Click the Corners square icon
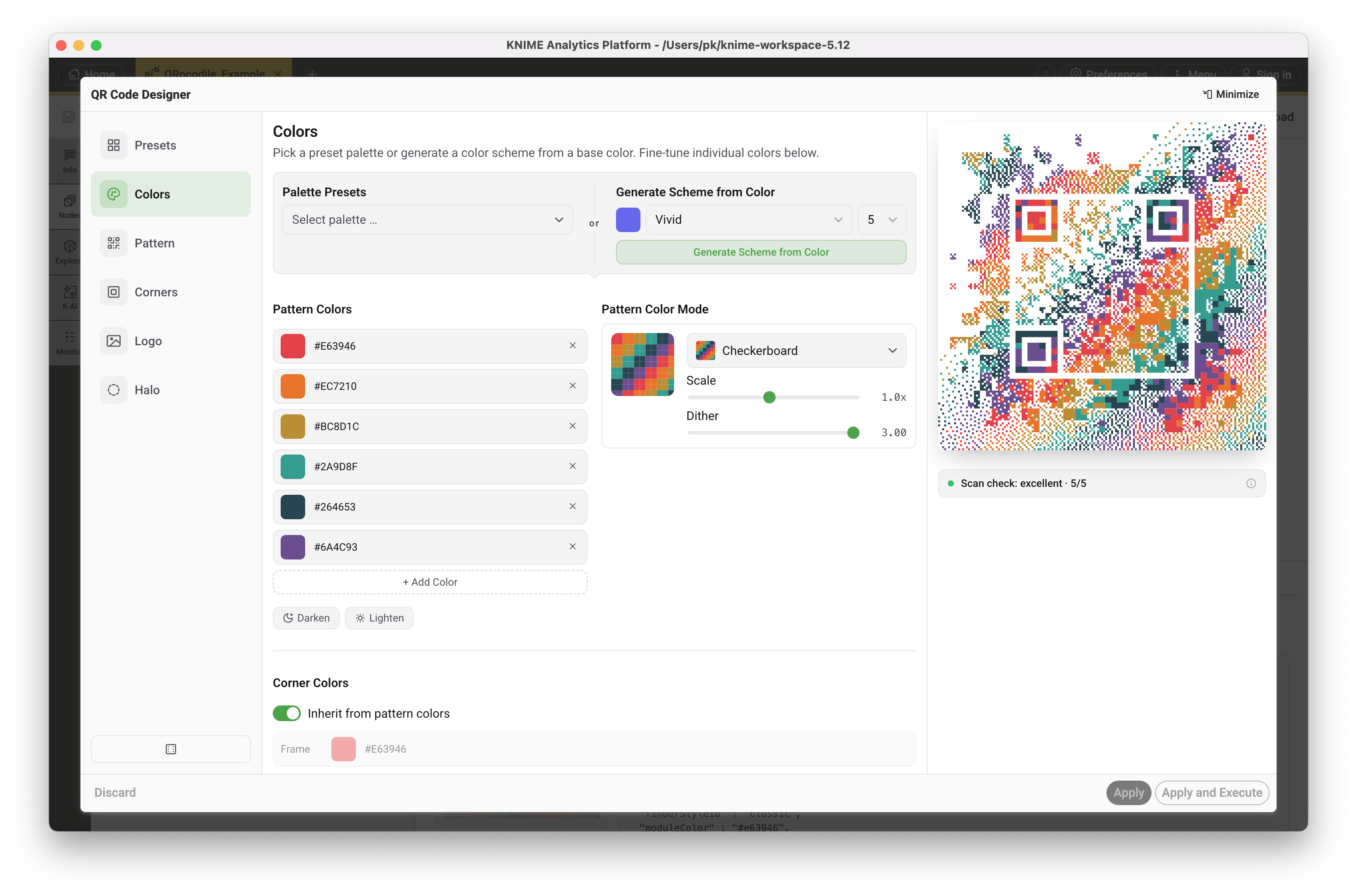1357x896 pixels. tap(114, 292)
